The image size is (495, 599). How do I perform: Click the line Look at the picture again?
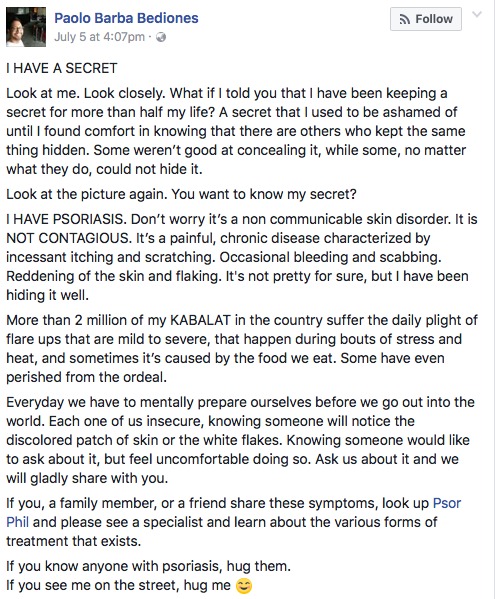click(181, 194)
